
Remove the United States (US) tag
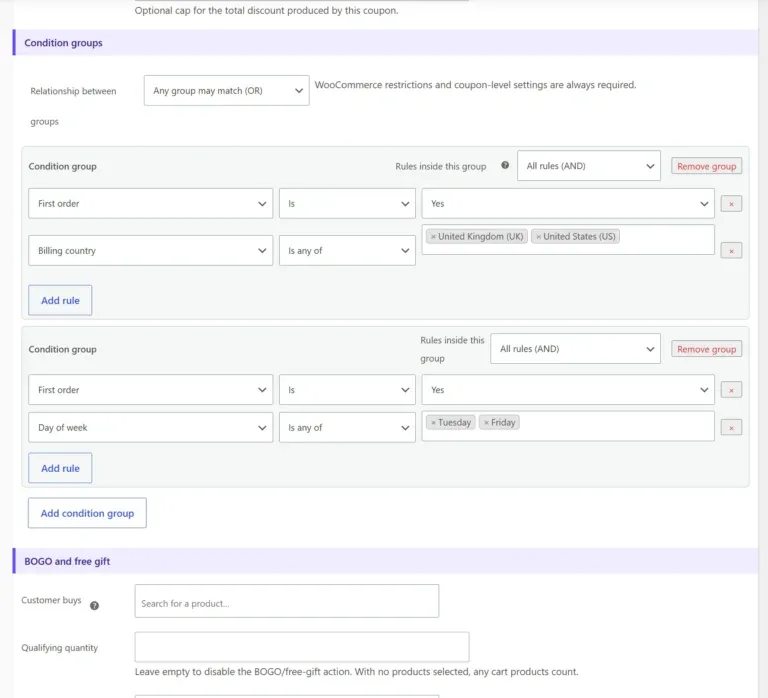coord(538,237)
